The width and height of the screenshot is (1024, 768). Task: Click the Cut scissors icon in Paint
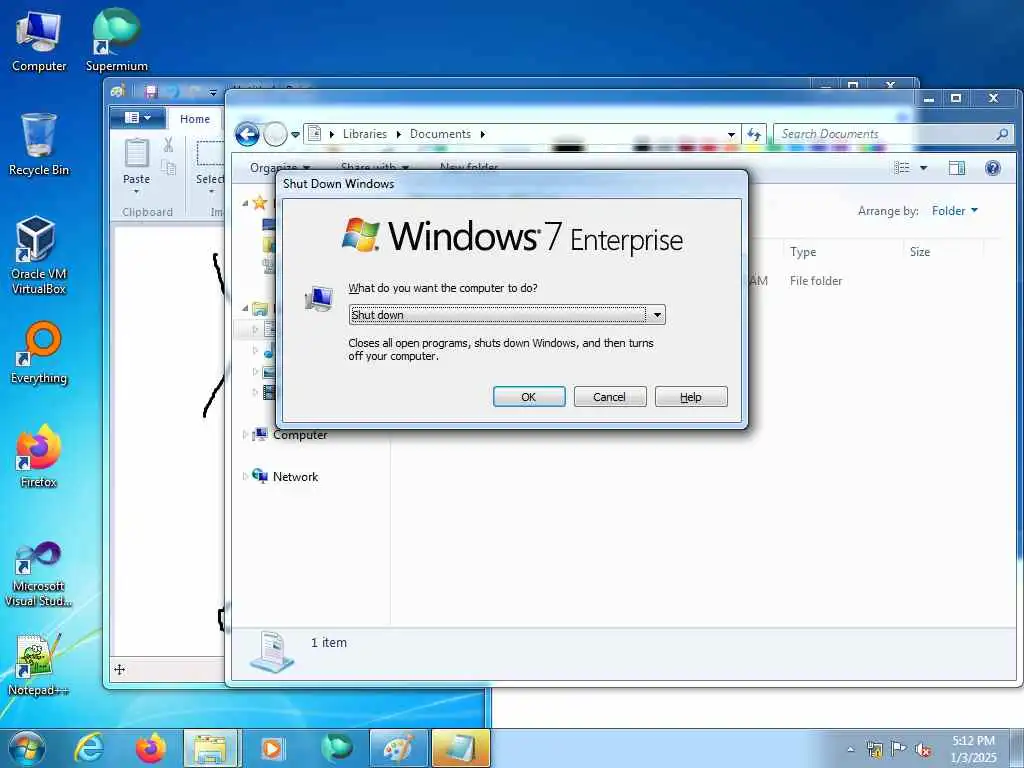[168, 144]
